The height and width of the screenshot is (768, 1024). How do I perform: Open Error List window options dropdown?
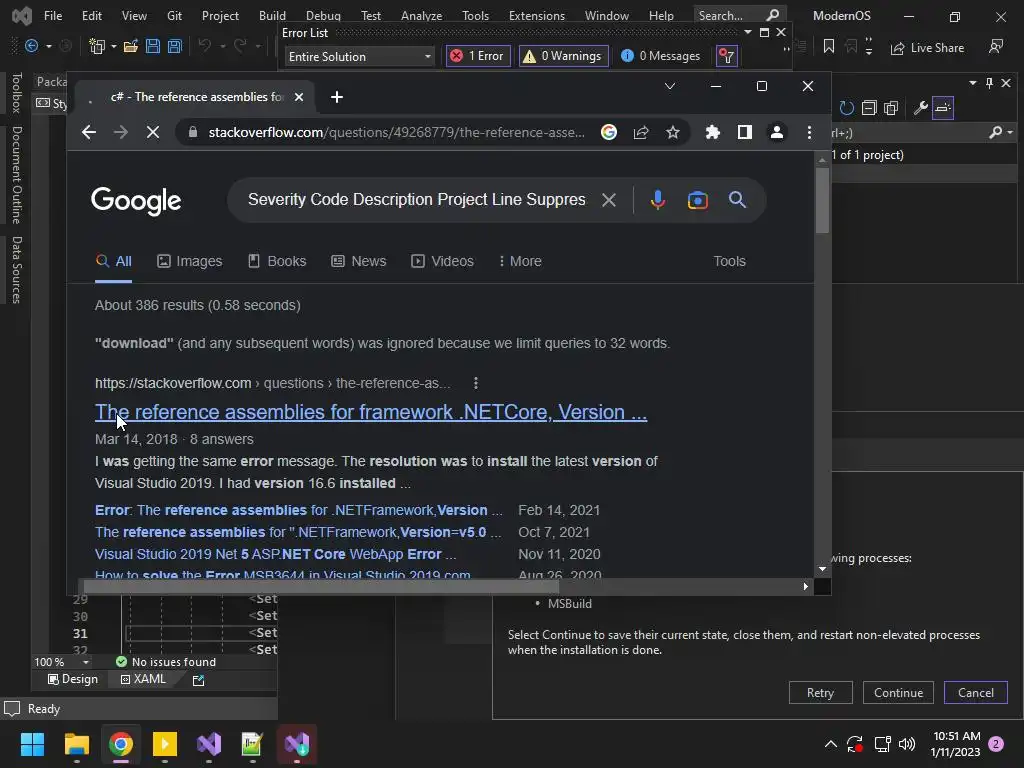[748, 32]
